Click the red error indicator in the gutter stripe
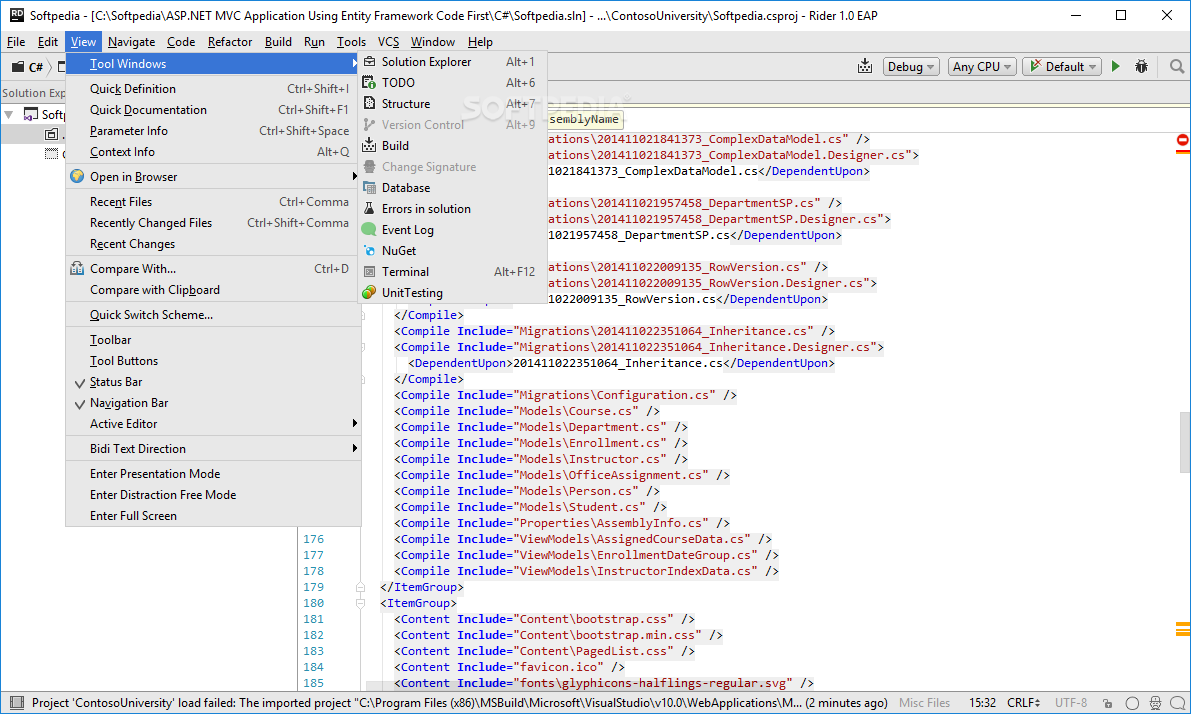1191x714 pixels. click(1183, 141)
